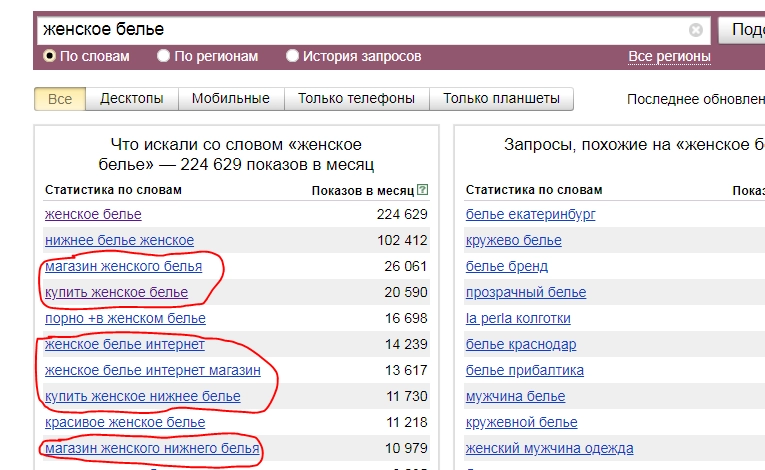The image size is (765, 470).
Task: Switch to the Мобильные tab
Action: click(x=231, y=99)
